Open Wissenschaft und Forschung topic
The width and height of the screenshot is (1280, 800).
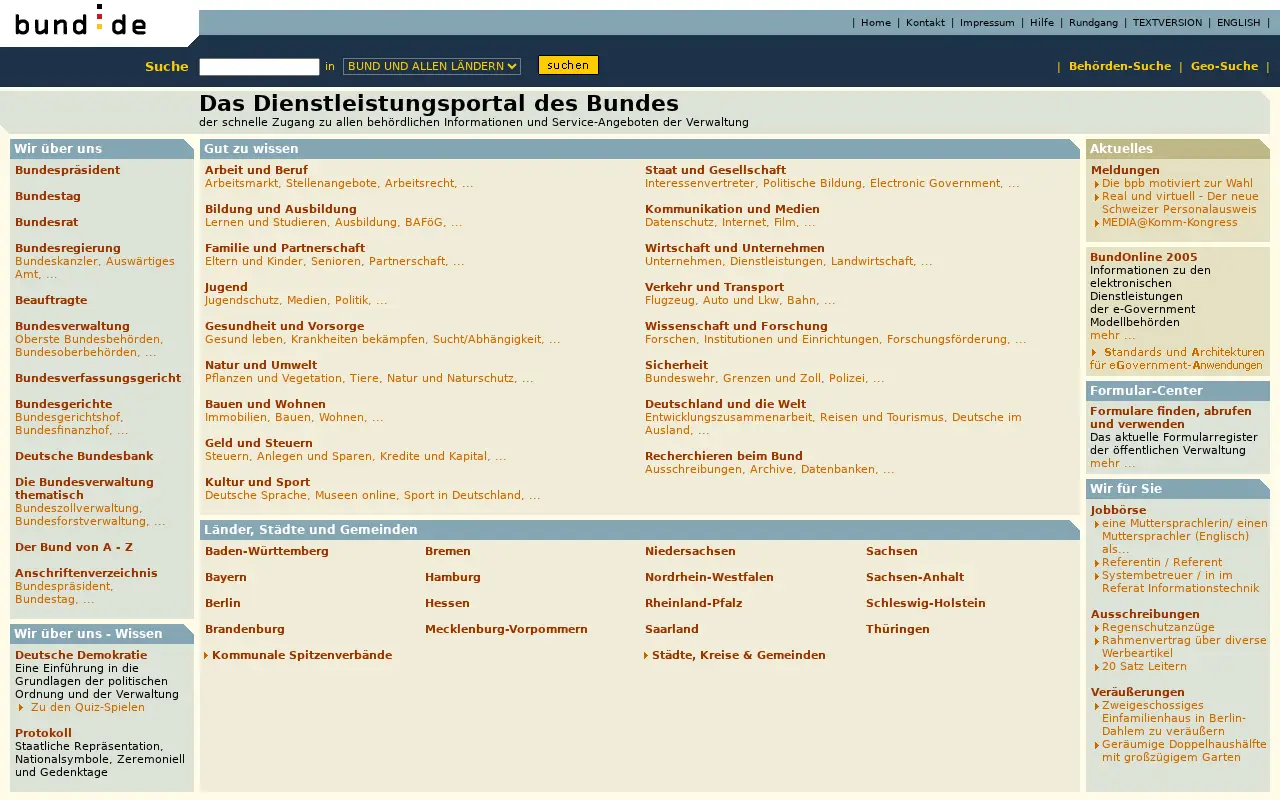pyautogui.click(x=736, y=327)
